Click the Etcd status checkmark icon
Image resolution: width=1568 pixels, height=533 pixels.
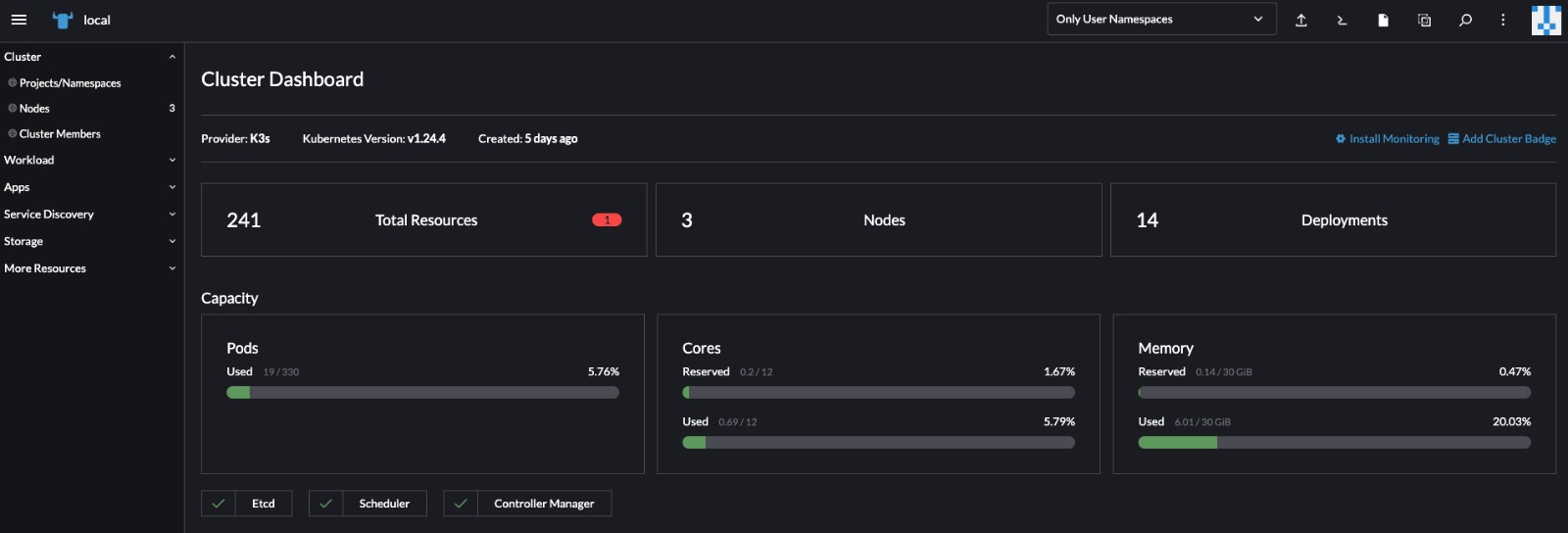pyautogui.click(x=219, y=504)
